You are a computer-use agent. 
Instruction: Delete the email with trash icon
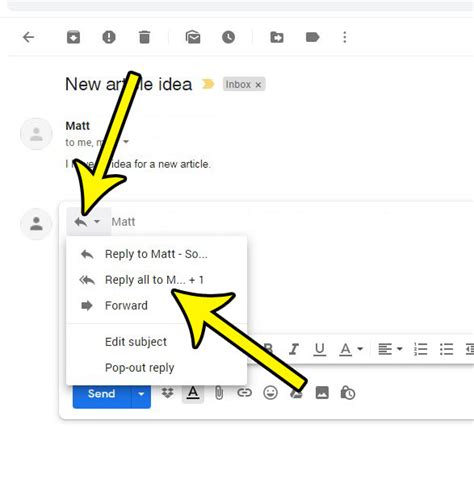pos(144,37)
